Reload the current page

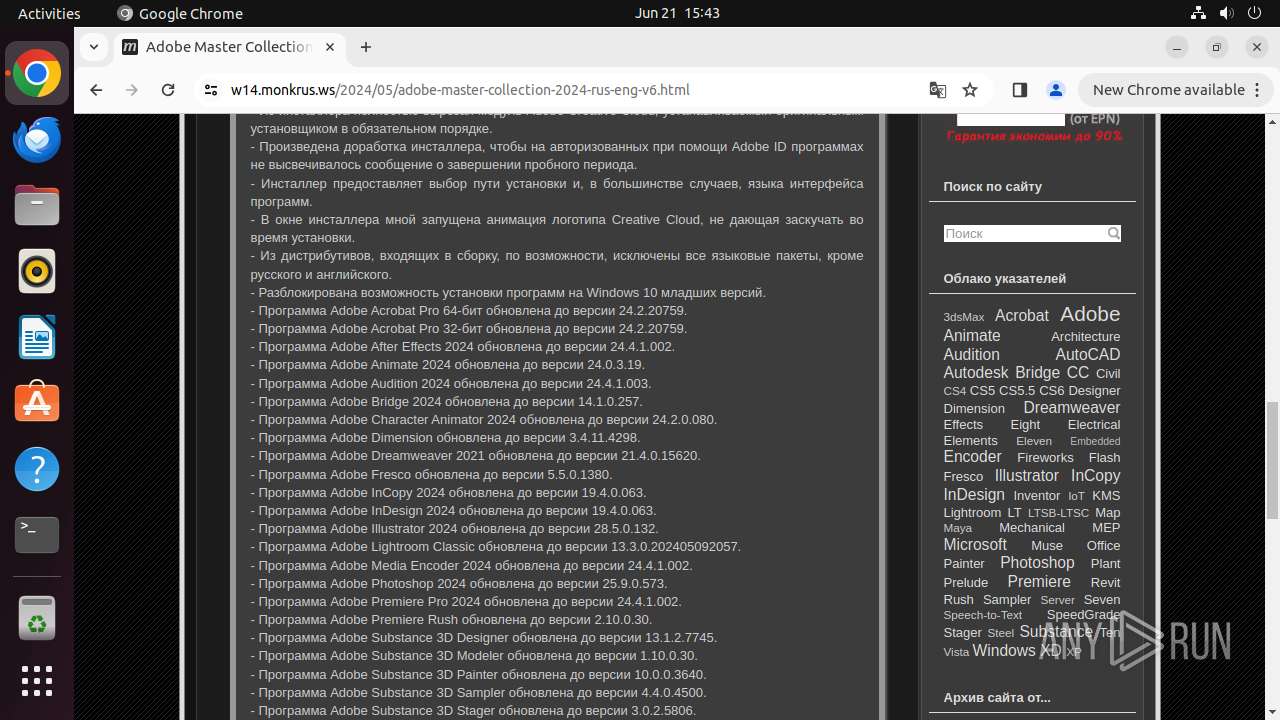point(168,90)
